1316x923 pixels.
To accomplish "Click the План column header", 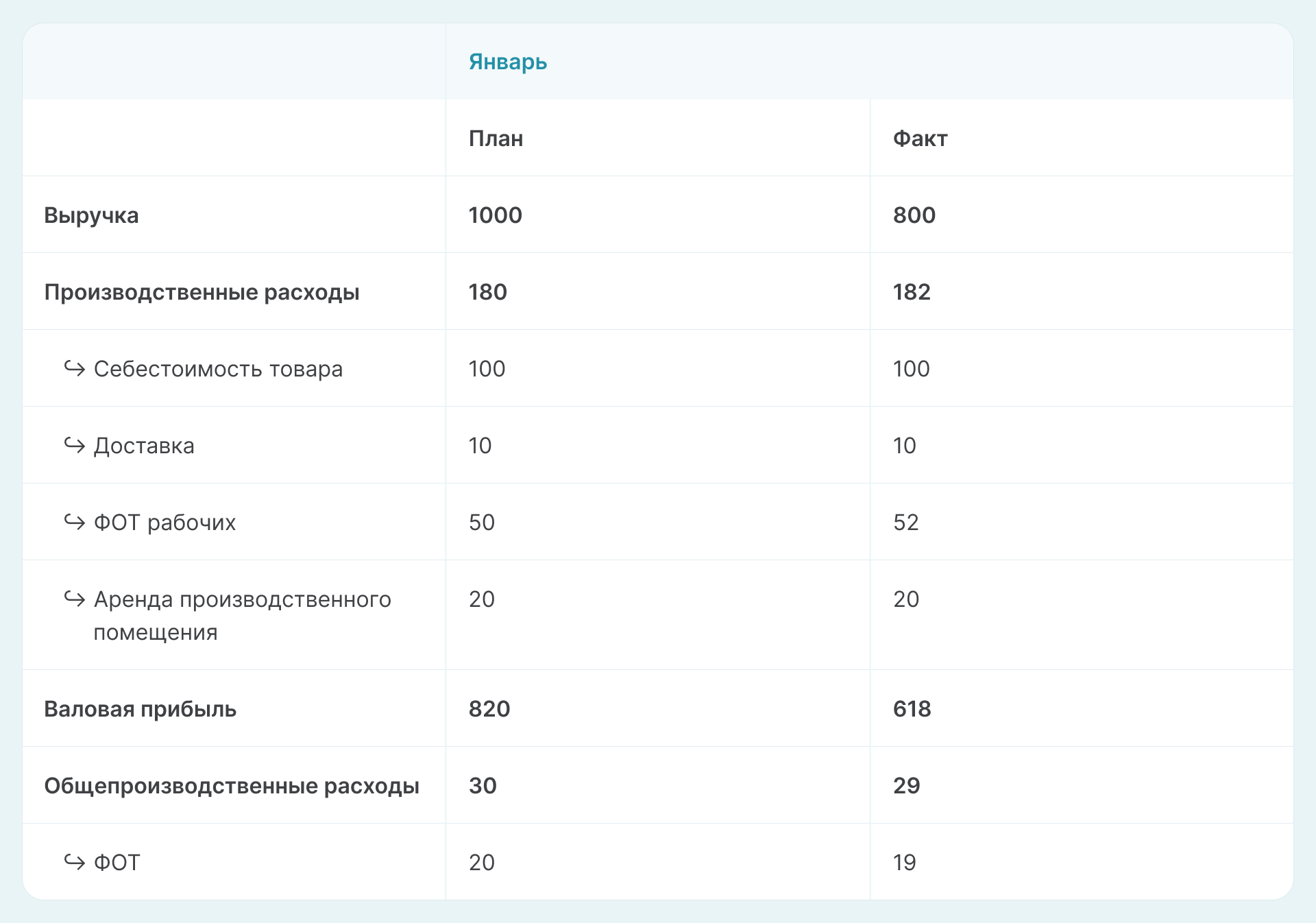I will [x=496, y=139].
